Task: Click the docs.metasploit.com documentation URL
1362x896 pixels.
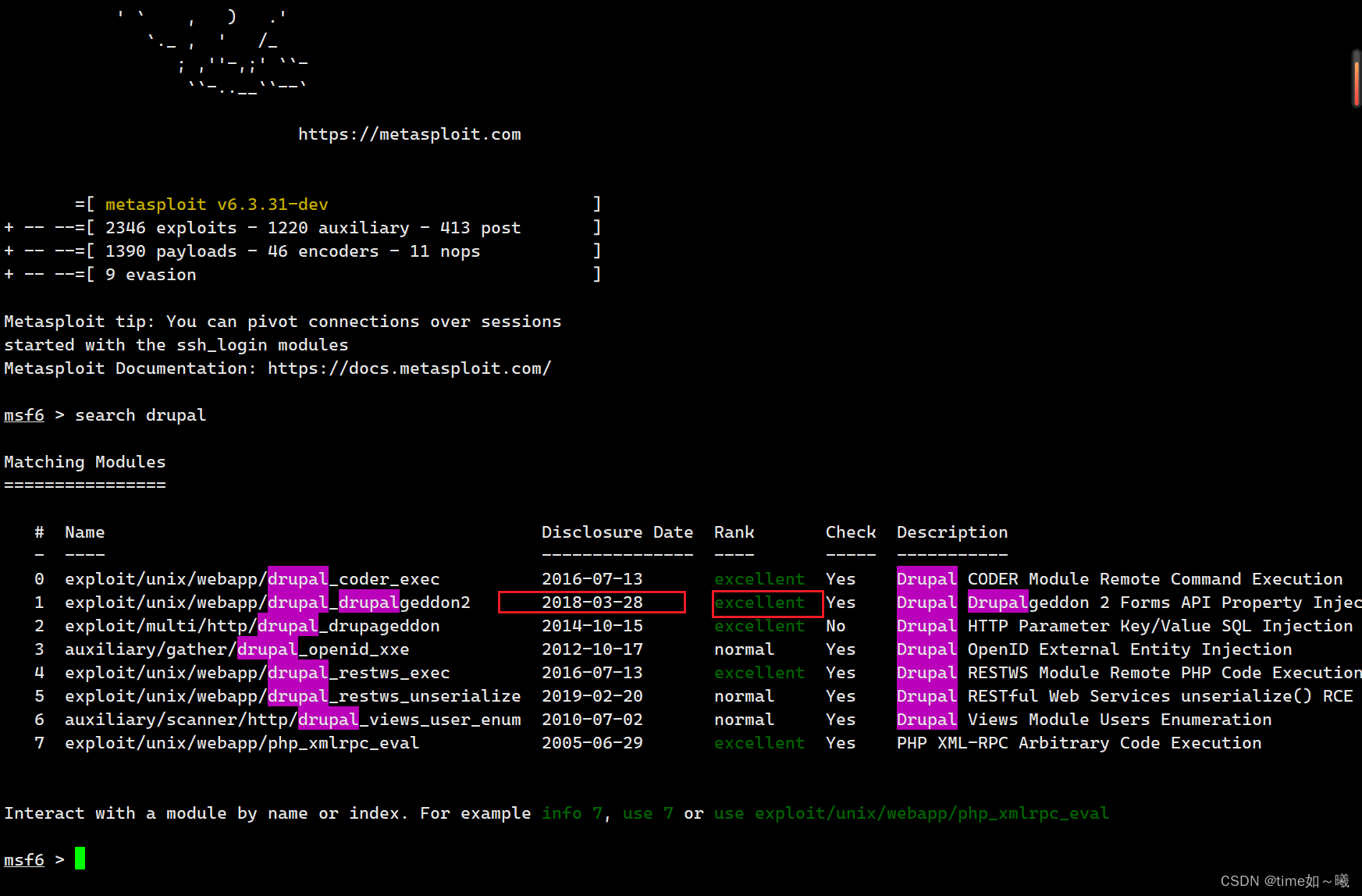Action: 410,368
